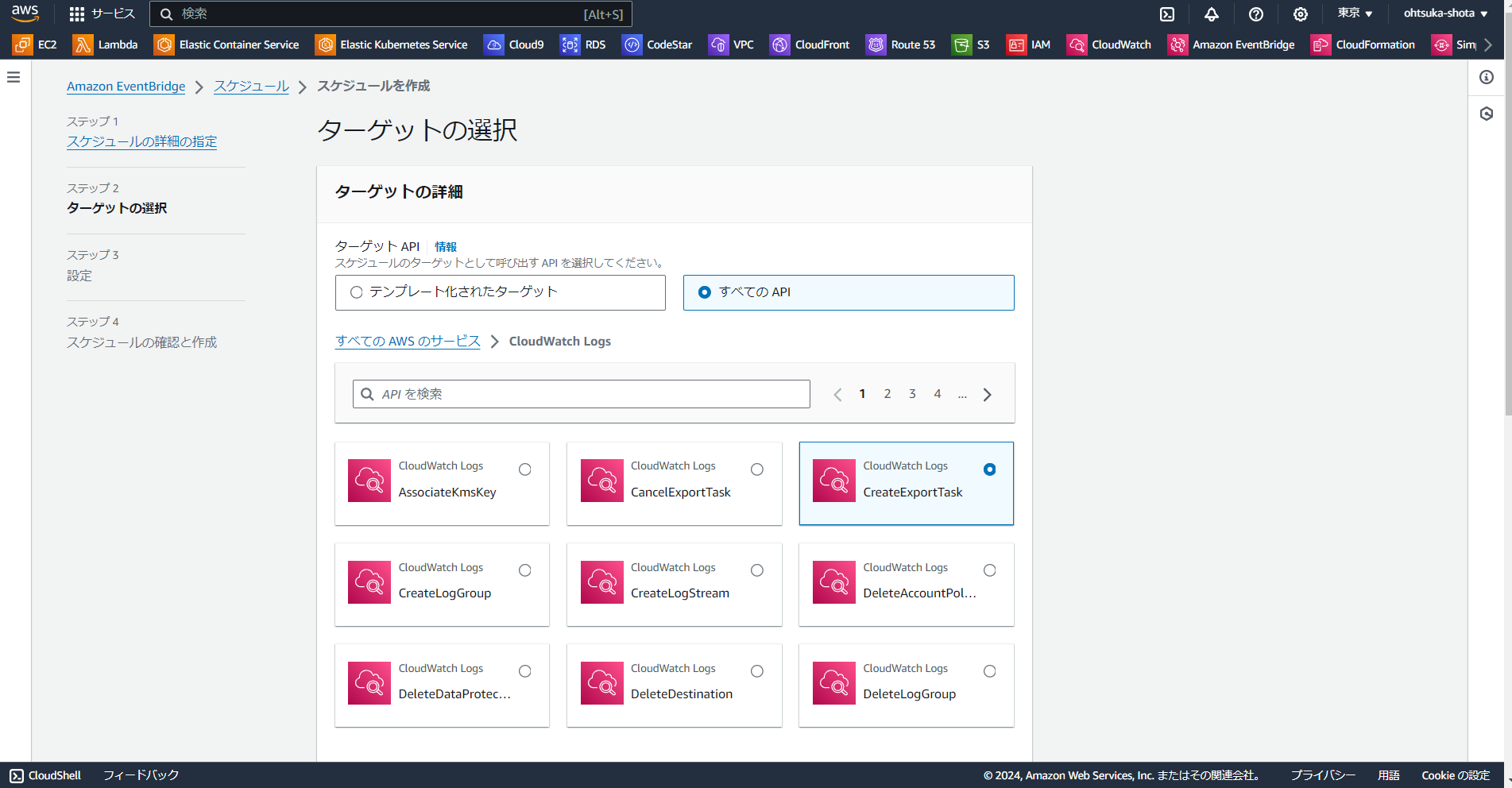Screen dimensions: 1512x788
Task: Open the help question mark icon
Action: (1256, 14)
